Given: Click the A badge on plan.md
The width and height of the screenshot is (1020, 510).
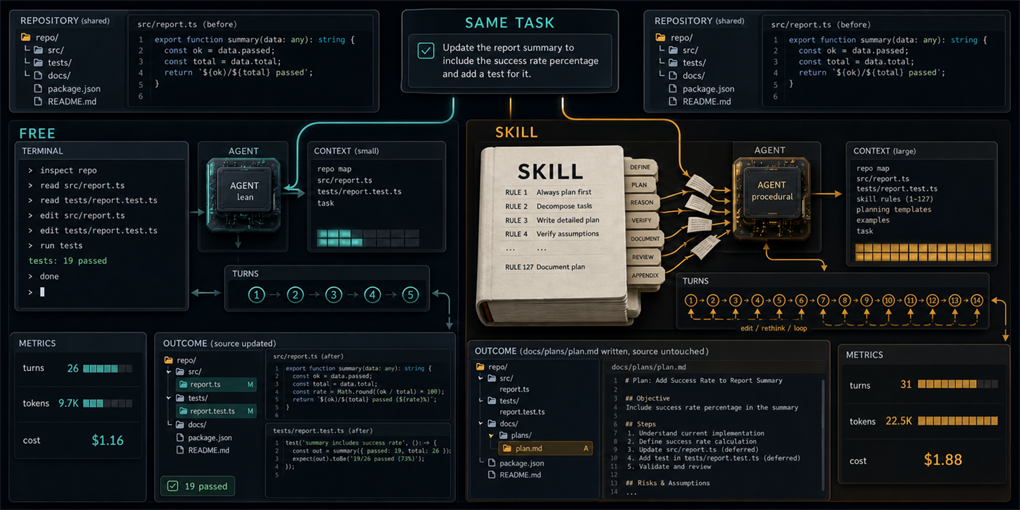Looking at the screenshot, I should tap(585, 448).
